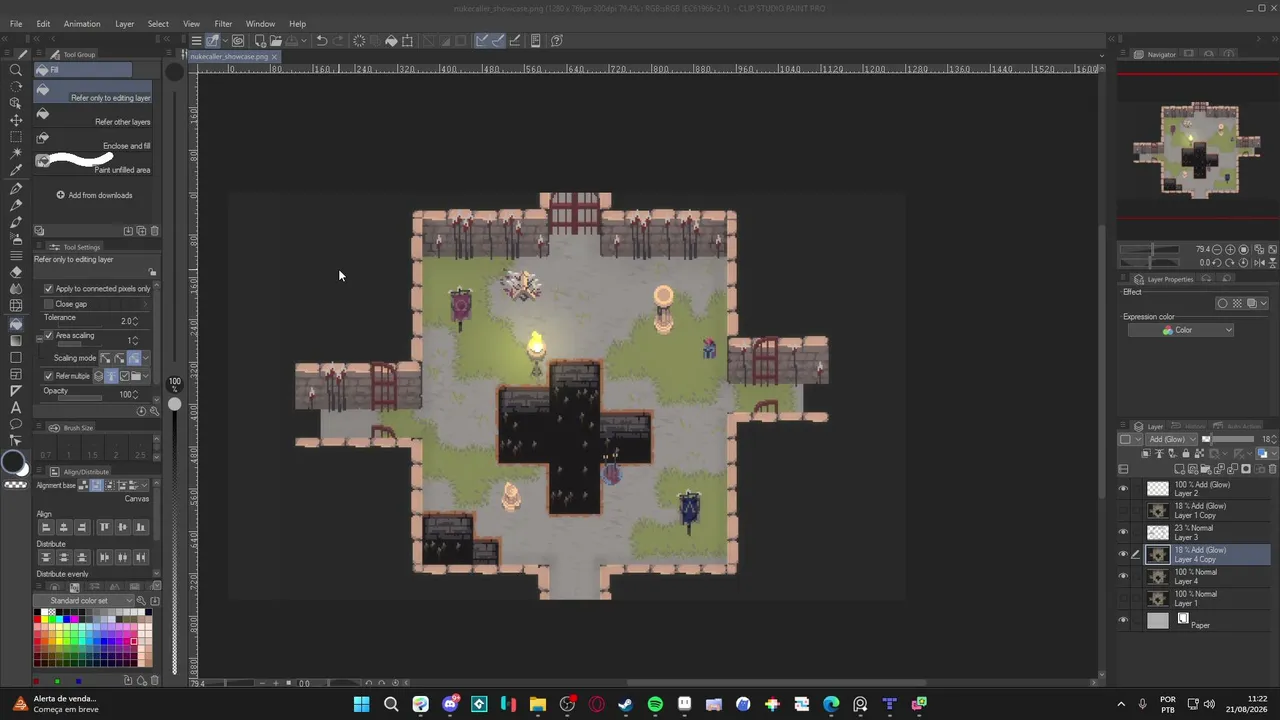Open the Clip Studio swirl icon
Screen dimensions: 1280x720
238,41
